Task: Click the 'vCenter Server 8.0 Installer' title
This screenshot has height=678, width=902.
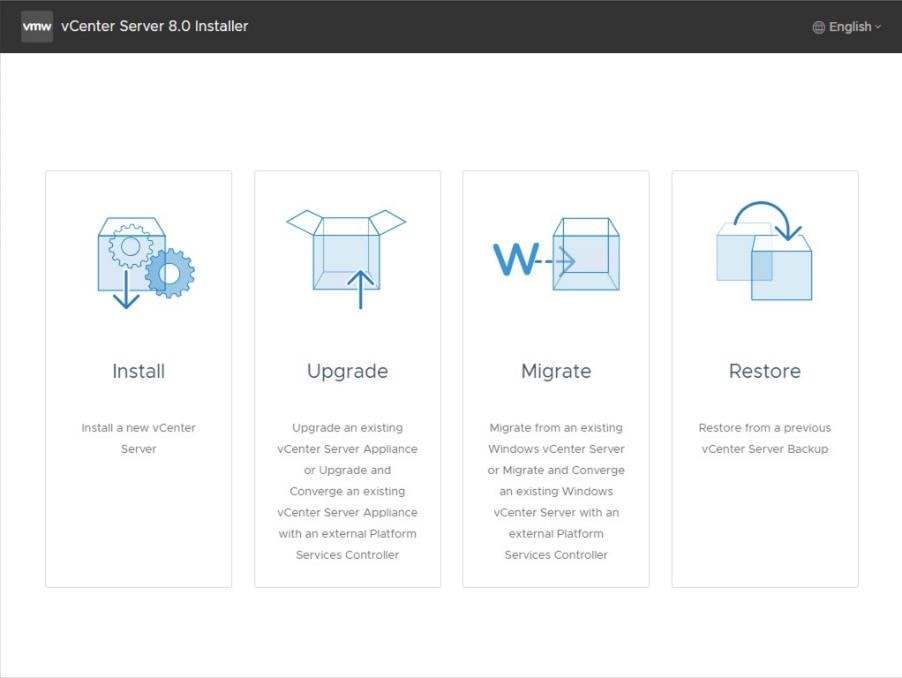Action: (x=154, y=26)
